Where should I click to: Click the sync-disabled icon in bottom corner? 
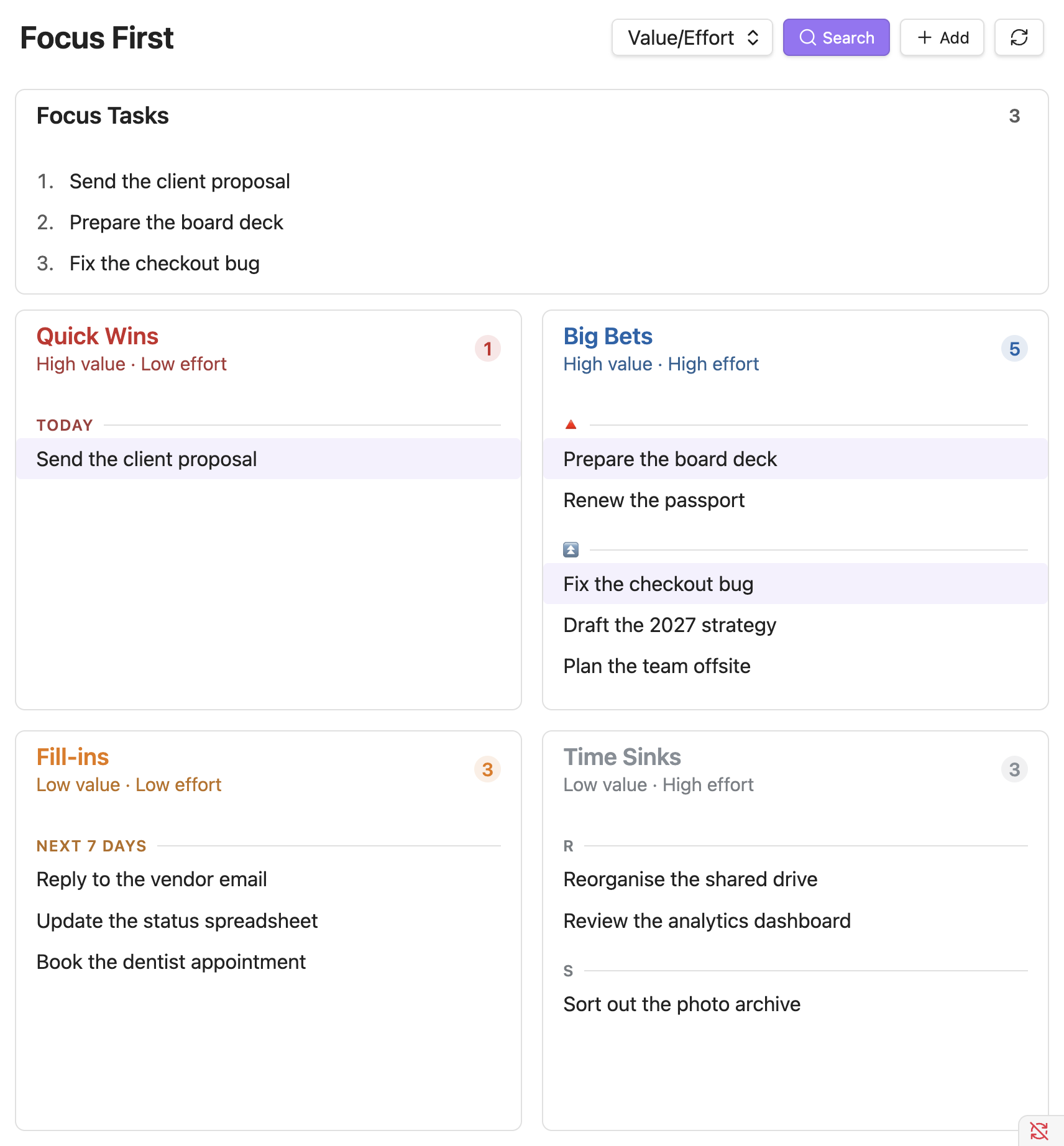pos(1039,1130)
